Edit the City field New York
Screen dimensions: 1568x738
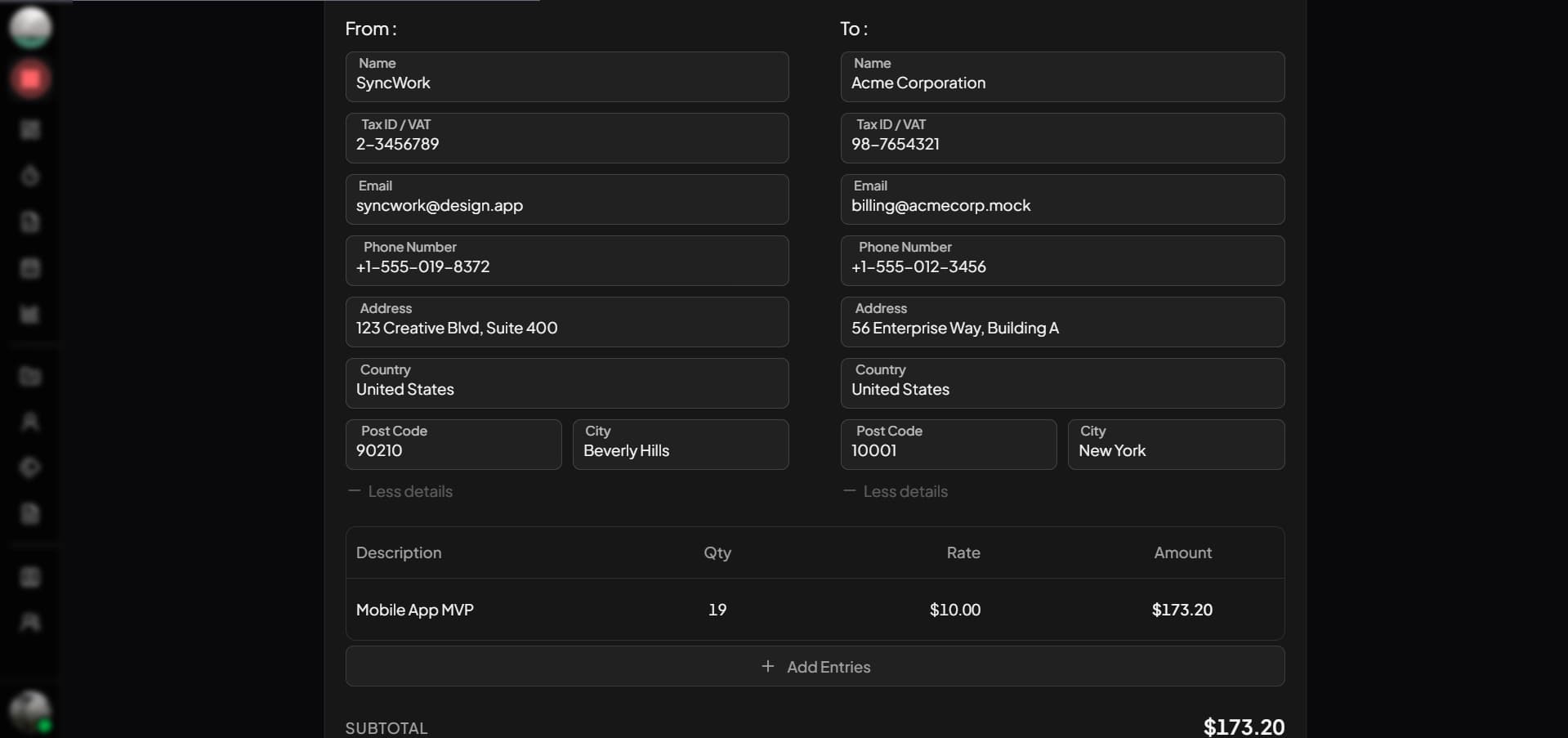coord(1176,445)
